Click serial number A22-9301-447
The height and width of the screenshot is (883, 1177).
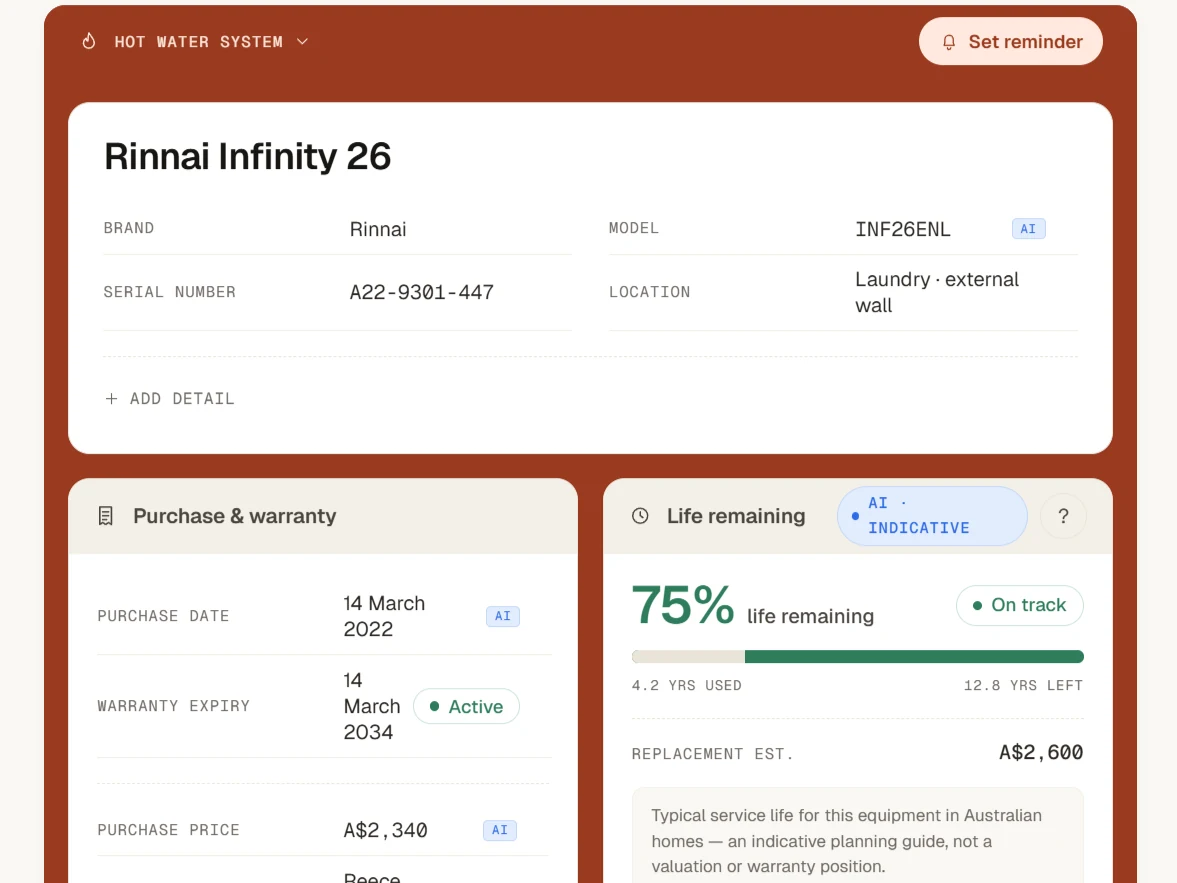[421, 292]
